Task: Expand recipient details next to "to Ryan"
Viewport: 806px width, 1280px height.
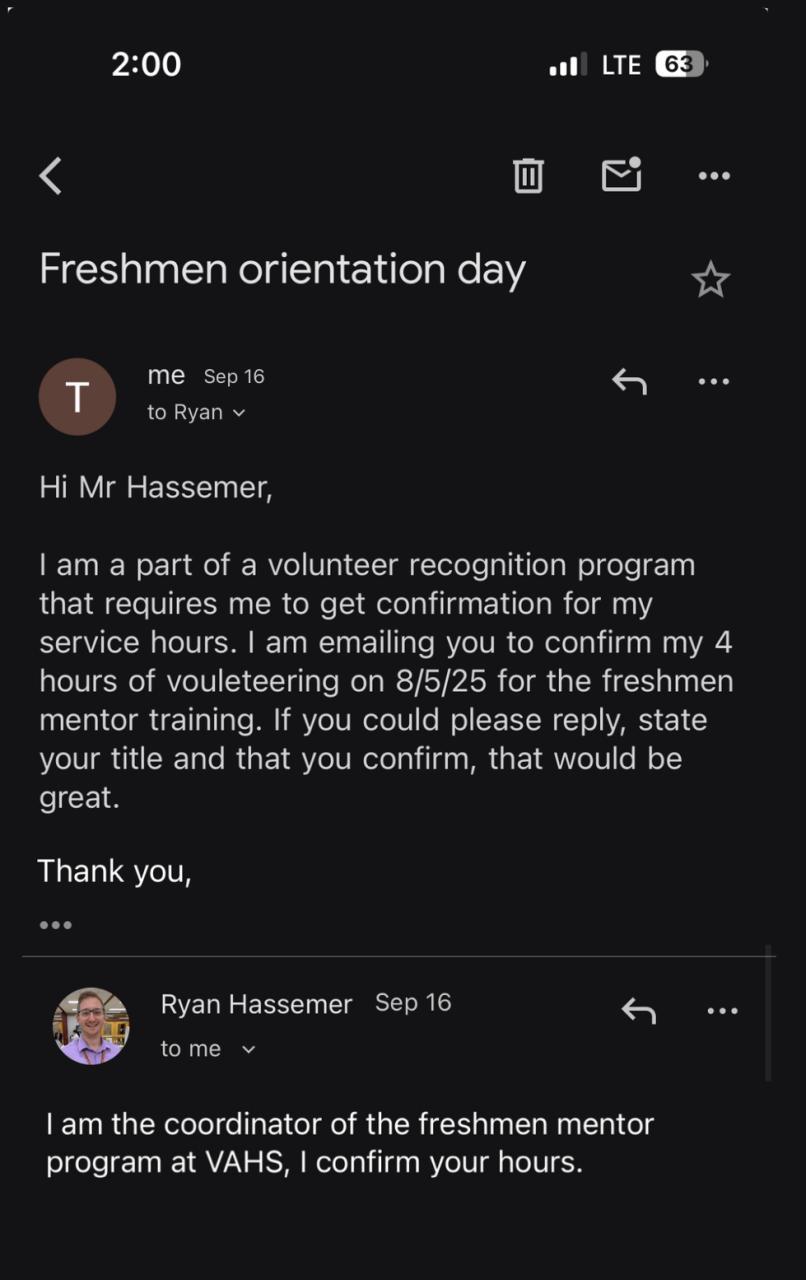Action: tap(238, 413)
